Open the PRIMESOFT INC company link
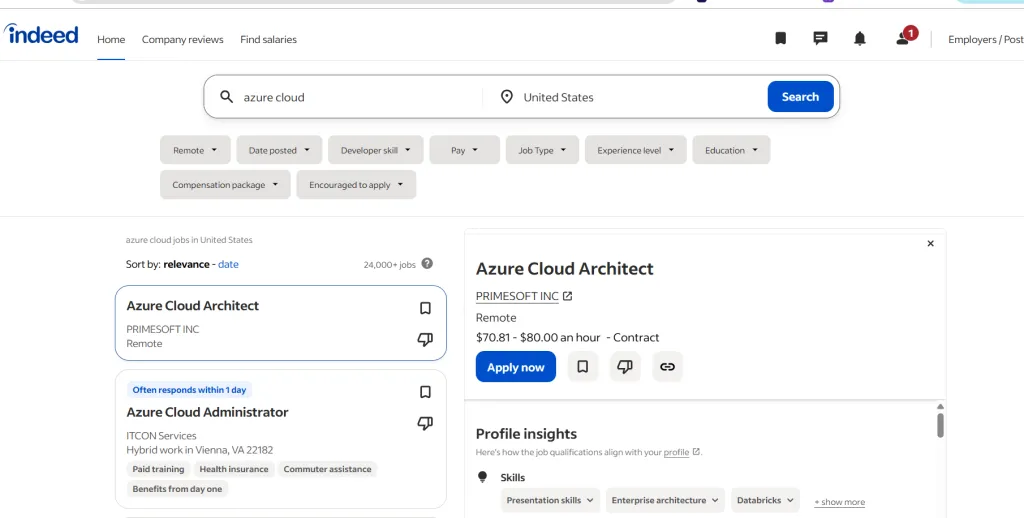Viewport: 1024px width, 518px height. (517, 296)
